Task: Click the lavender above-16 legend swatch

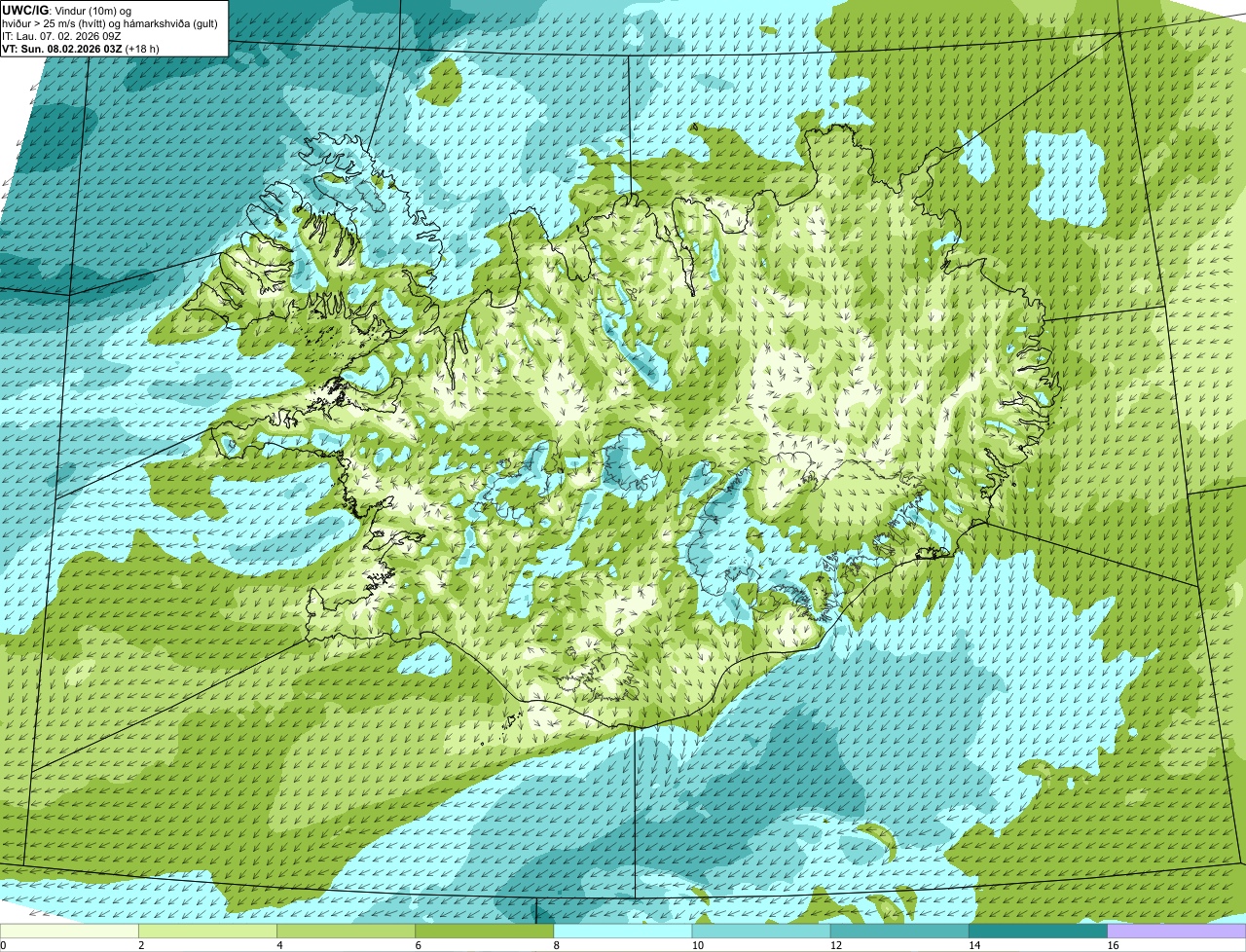Action: [1177, 932]
